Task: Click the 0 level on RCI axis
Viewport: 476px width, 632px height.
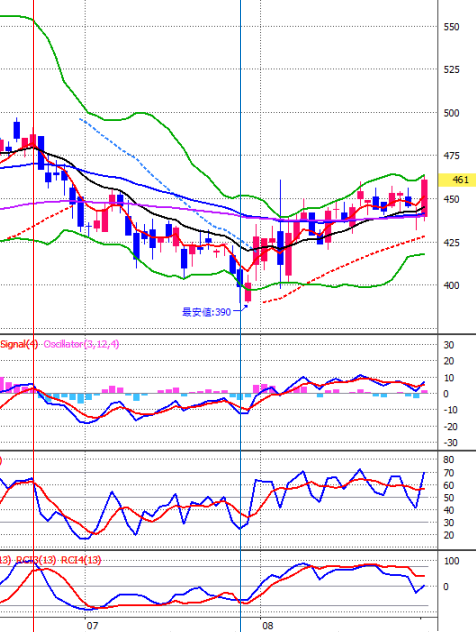Action: pyautogui.click(x=446, y=587)
